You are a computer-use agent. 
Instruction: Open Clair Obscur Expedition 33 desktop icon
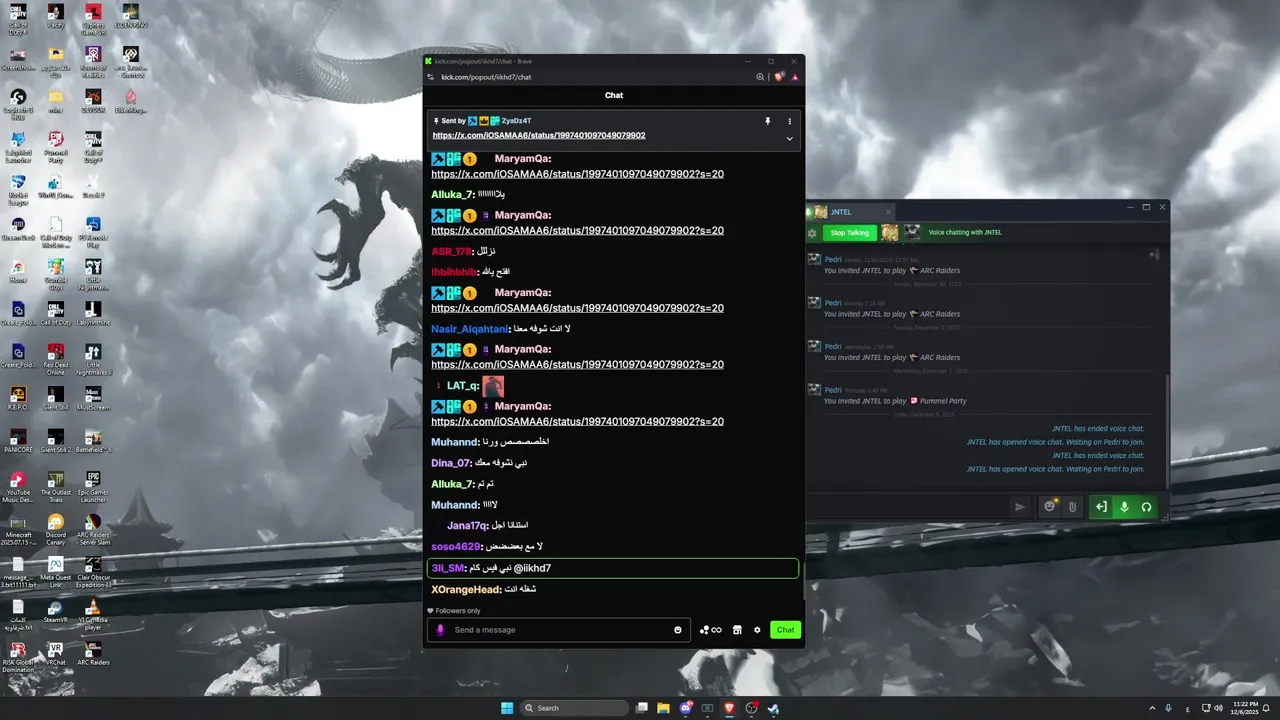pyautogui.click(x=93, y=573)
